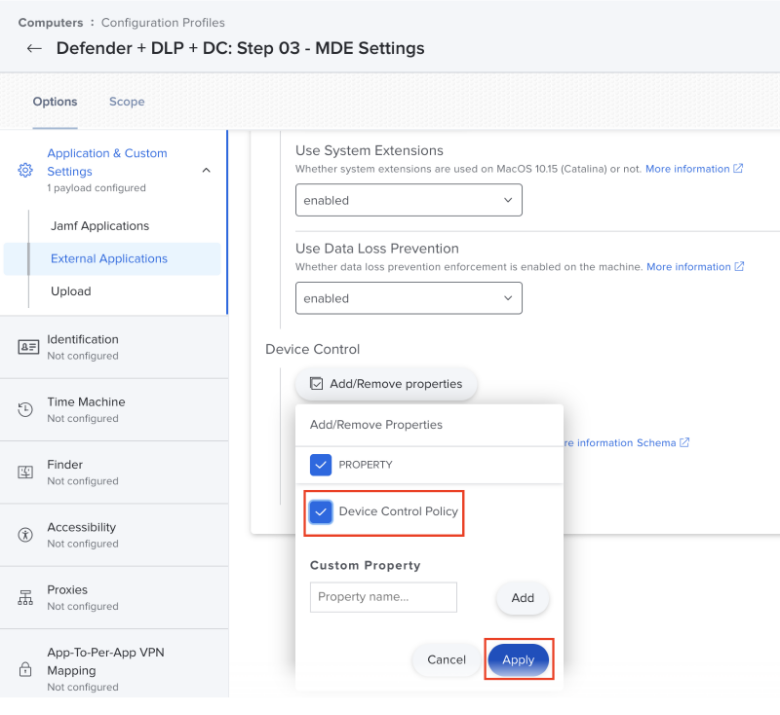Viewport: 780px width, 715px height.
Task: Open the Use Data Loss Prevention dropdown
Action: coord(408,298)
